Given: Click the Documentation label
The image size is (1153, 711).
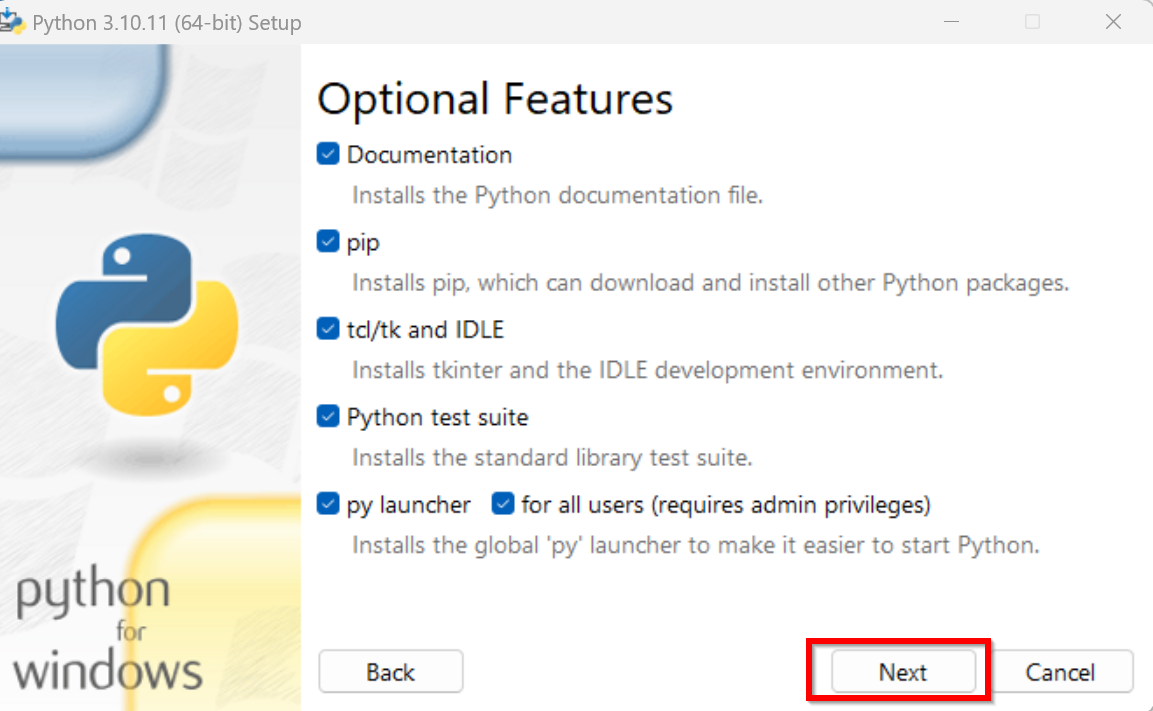Looking at the screenshot, I should pyautogui.click(x=429, y=154).
